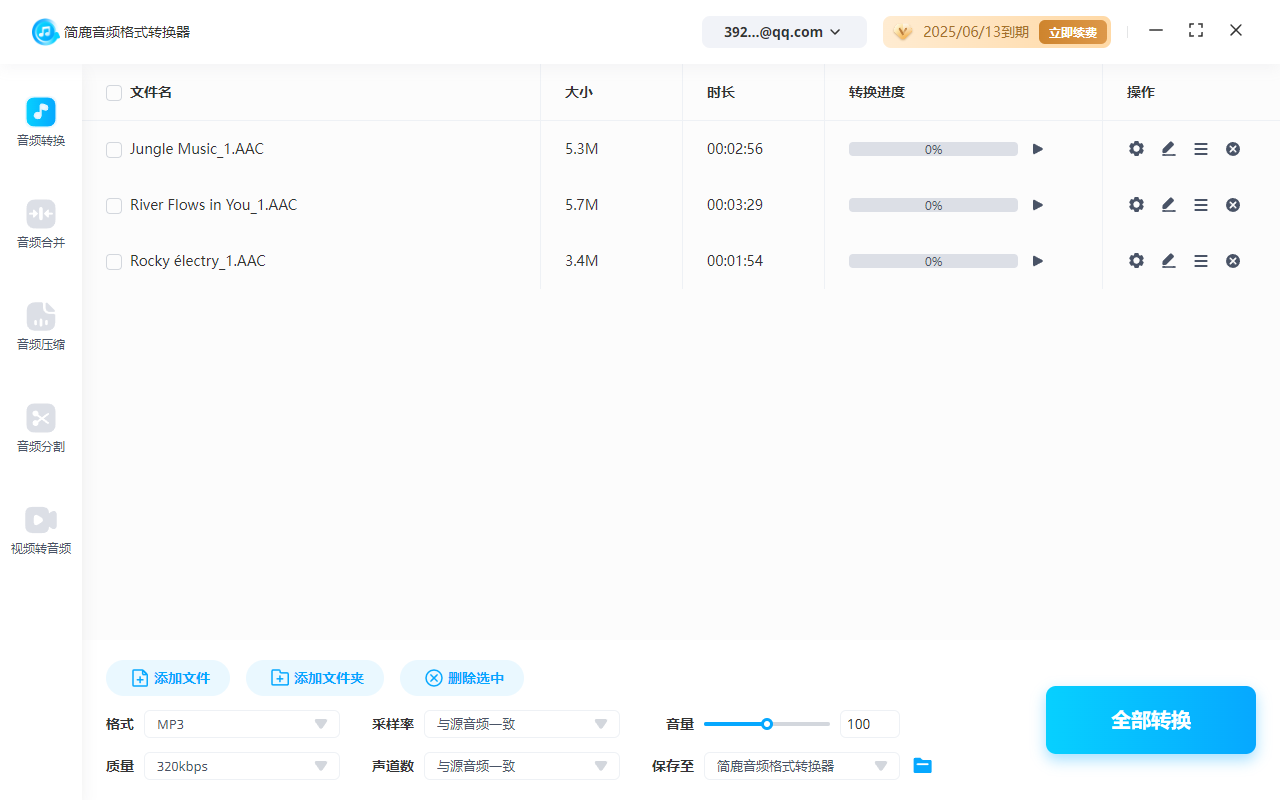Select the 音频分割 audio split tool
1280x800 pixels.
click(40, 427)
